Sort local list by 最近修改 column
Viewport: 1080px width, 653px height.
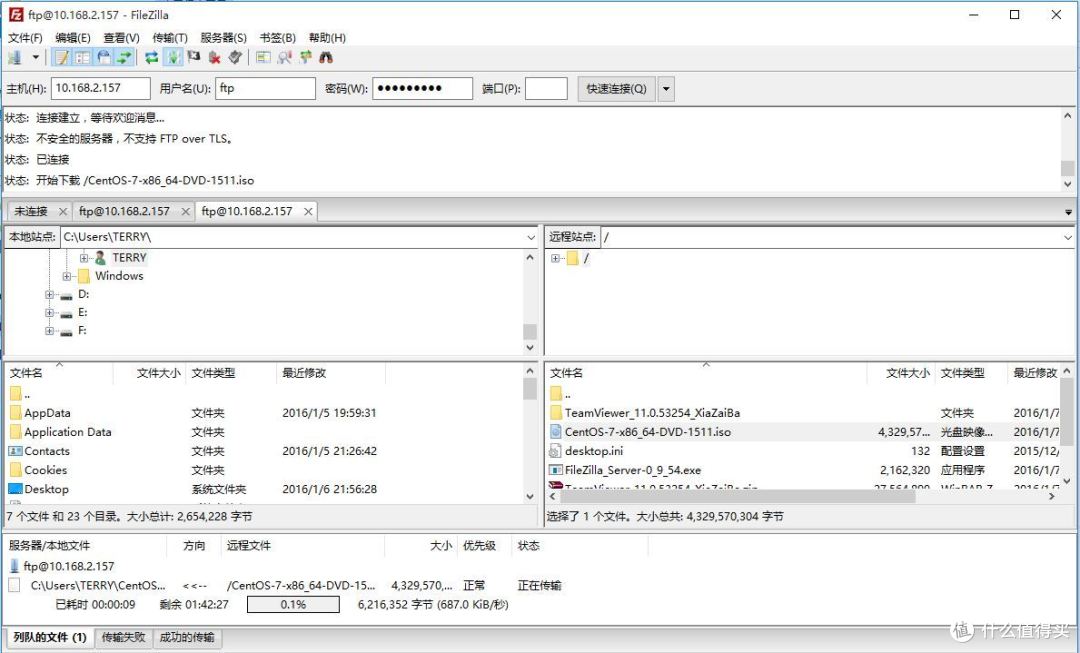pos(331,373)
